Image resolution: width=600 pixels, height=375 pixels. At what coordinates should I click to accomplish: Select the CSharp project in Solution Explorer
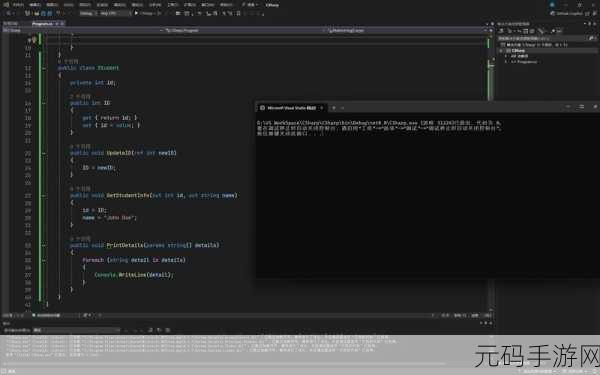(x=518, y=51)
